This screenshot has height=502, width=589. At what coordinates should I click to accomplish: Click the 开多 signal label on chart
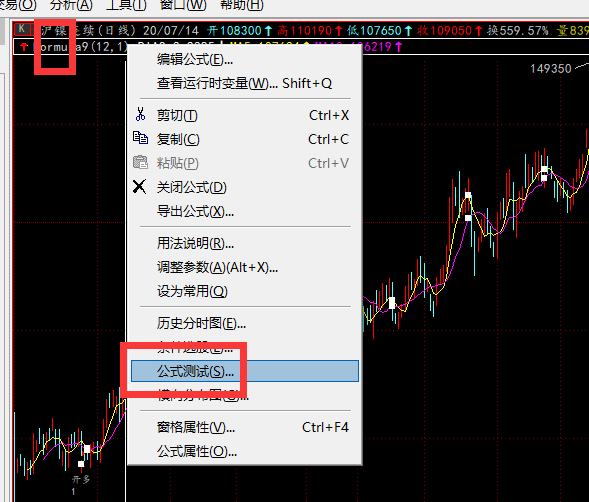pos(81,479)
